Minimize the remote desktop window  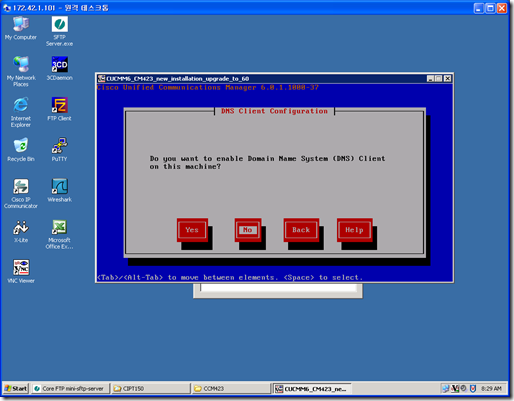479,8
